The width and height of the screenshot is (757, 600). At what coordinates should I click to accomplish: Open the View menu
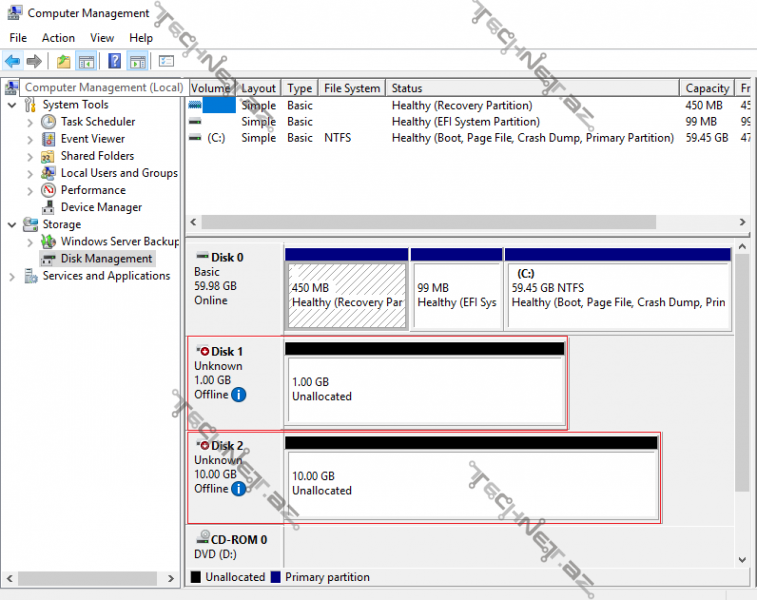tap(102, 38)
